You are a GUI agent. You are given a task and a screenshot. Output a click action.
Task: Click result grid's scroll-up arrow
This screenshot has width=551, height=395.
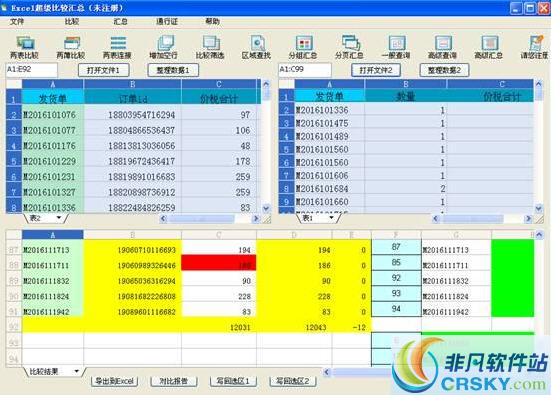[x=539, y=234]
